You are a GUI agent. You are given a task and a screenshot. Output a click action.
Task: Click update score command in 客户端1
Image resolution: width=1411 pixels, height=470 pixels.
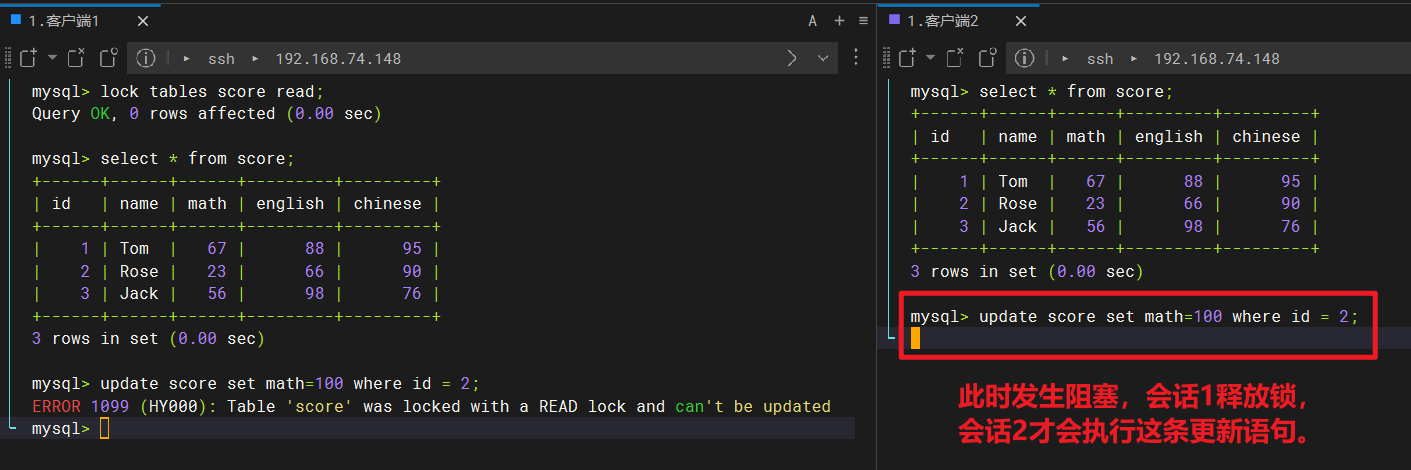click(290, 384)
